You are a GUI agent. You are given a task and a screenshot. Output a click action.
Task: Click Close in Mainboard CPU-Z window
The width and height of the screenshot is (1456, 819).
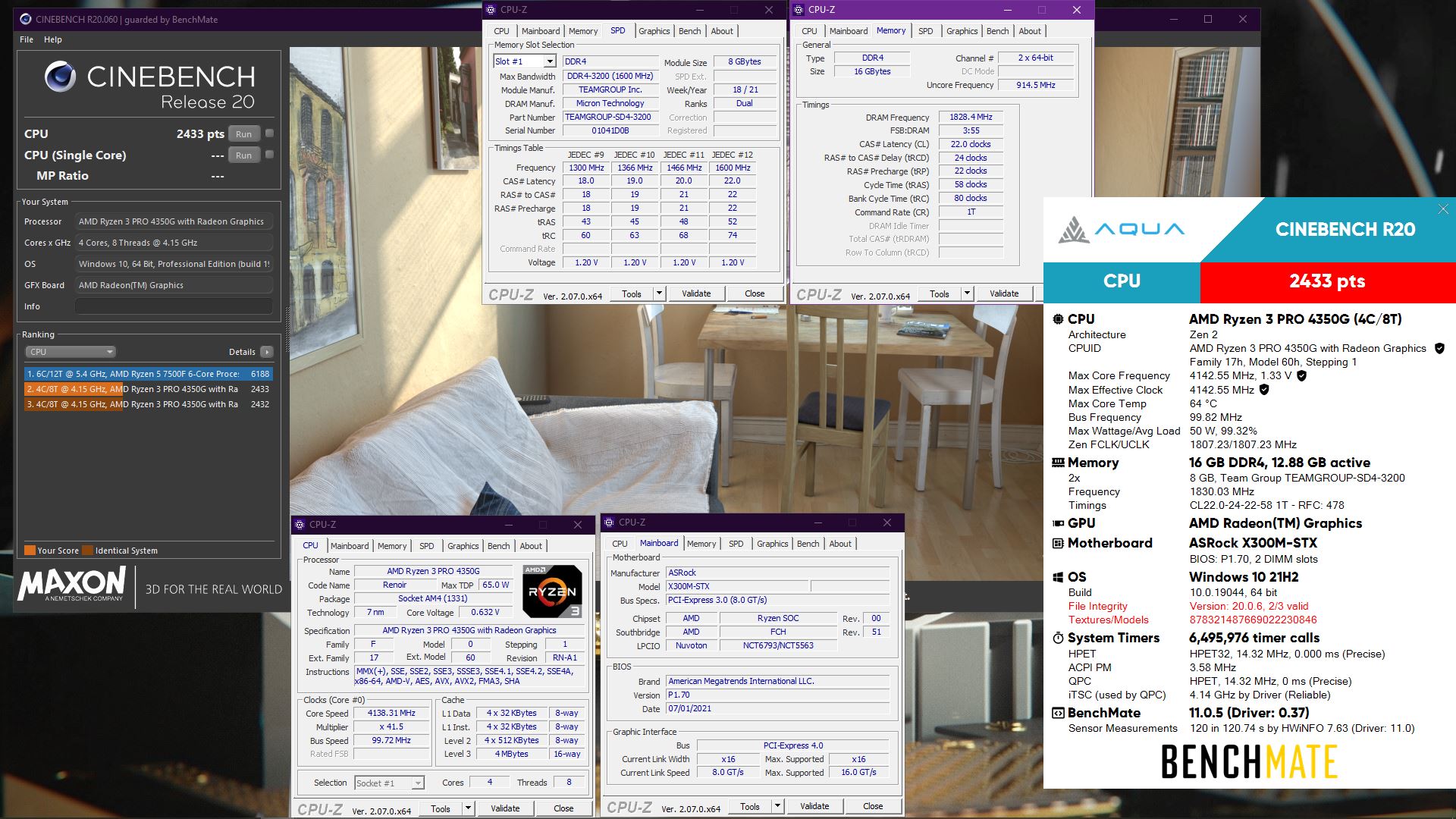click(873, 806)
